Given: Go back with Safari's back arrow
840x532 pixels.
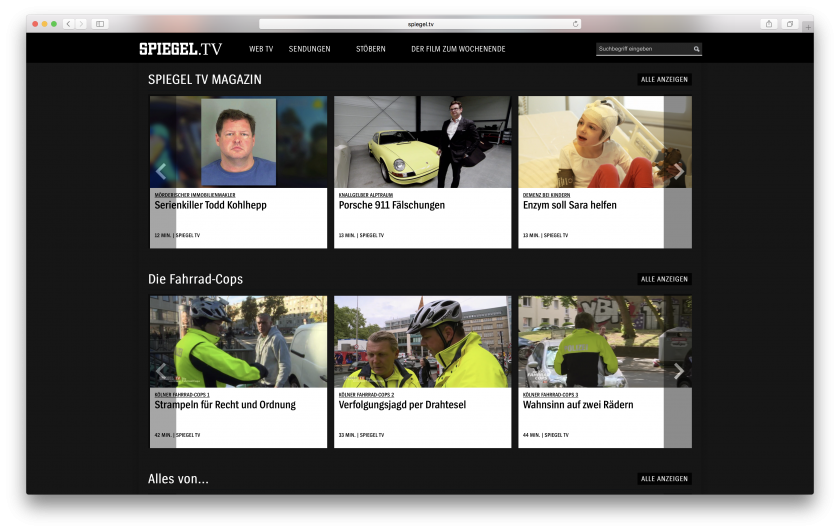Looking at the screenshot, I should (69, 24).
